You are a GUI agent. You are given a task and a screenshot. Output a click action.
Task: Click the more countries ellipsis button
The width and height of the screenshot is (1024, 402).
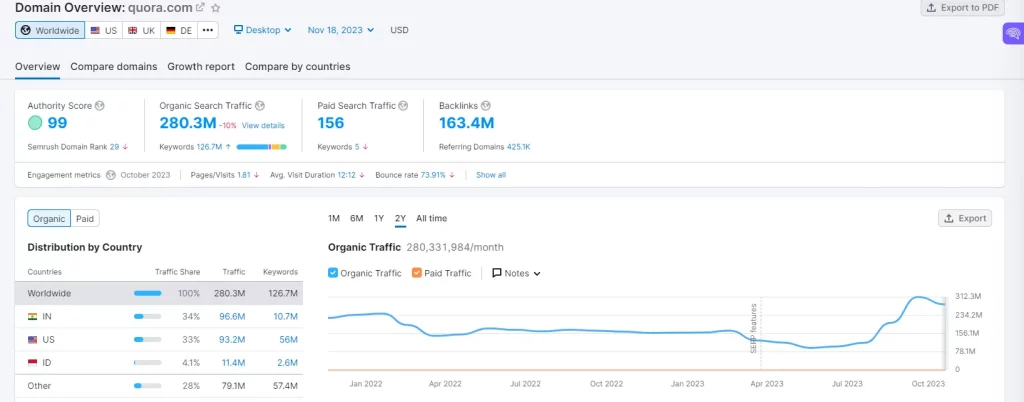pyautogui.click(x=208, y=30)
